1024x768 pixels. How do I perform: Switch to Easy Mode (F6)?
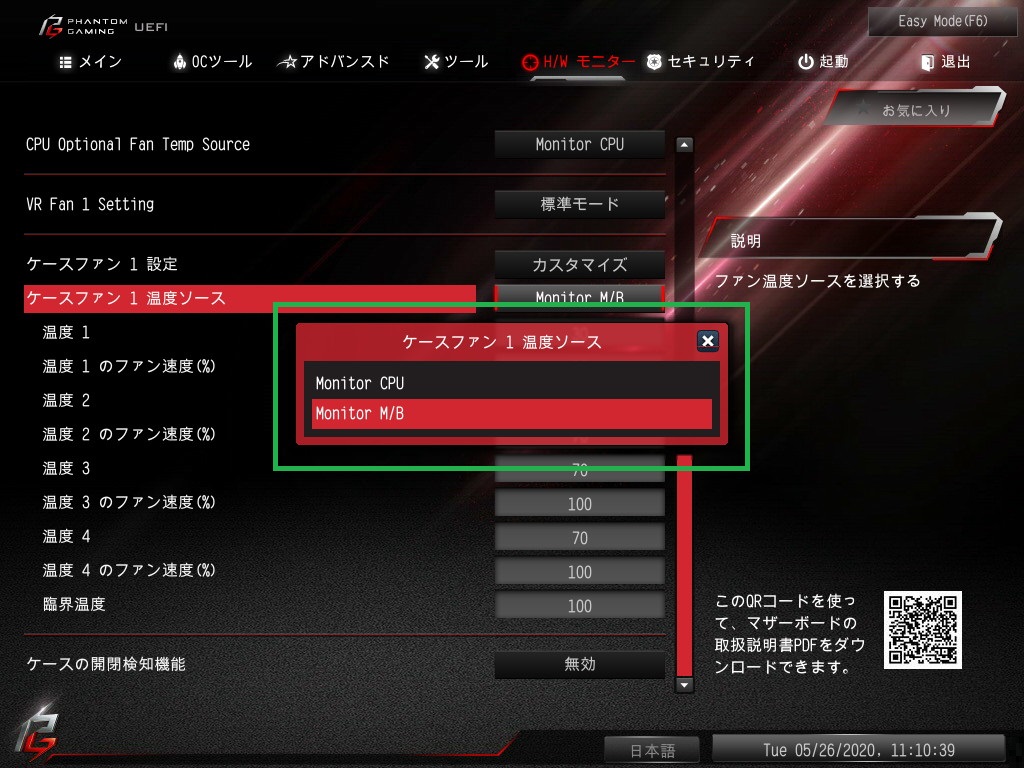click(x=942, y=22)
